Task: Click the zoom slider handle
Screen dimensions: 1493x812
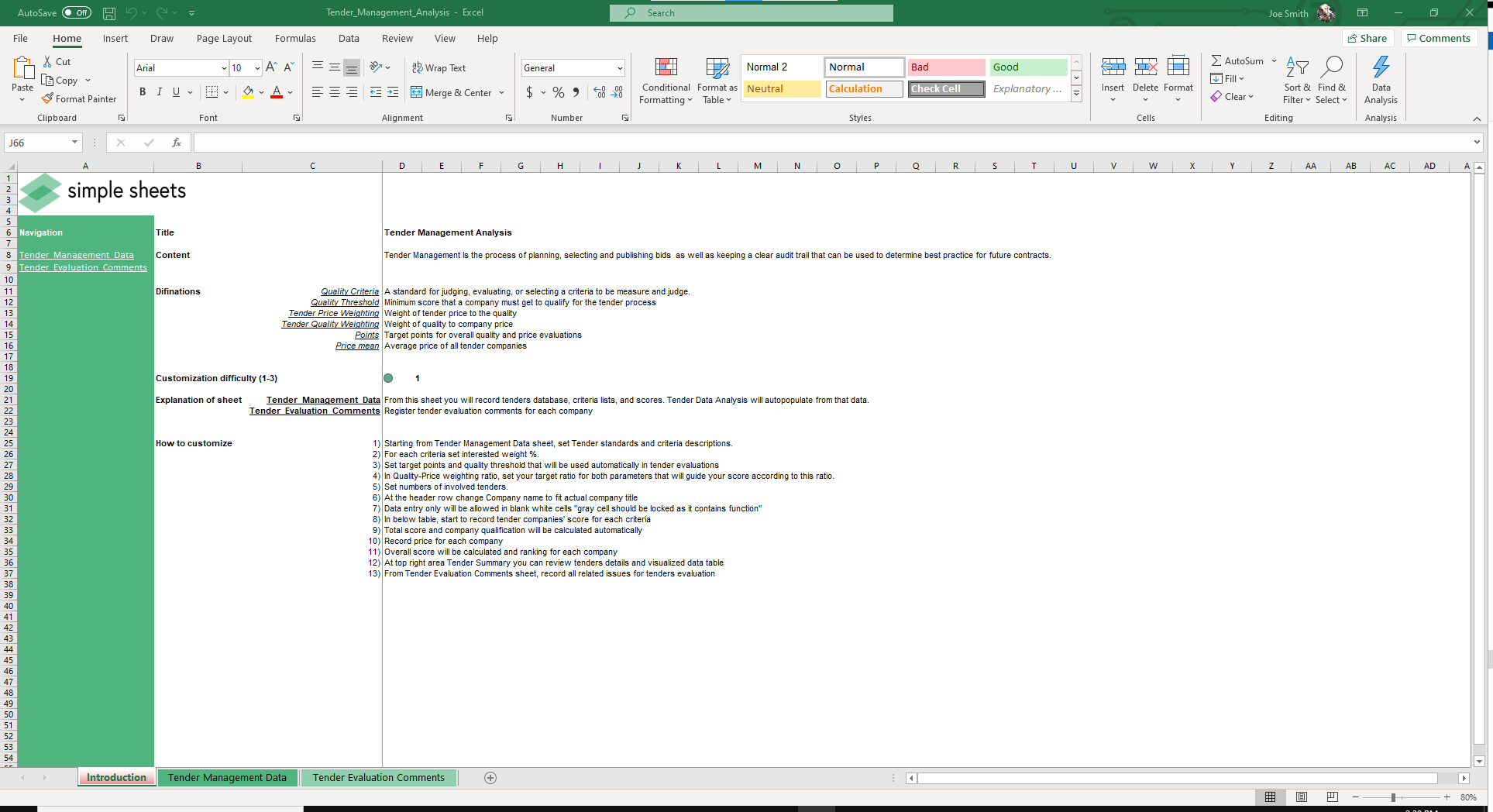Action: coord(1393,797)
